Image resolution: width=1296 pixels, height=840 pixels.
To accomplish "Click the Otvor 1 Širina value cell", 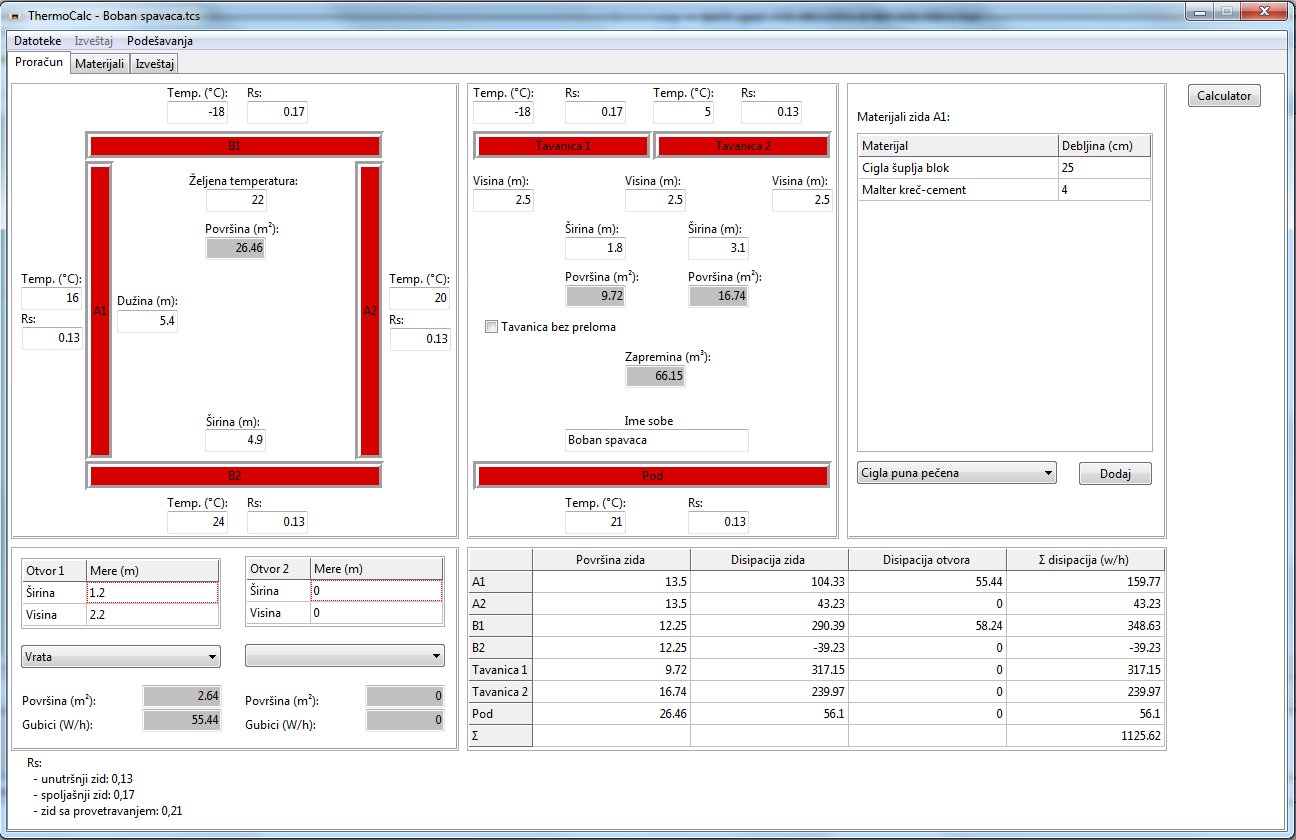I will 152,592.
